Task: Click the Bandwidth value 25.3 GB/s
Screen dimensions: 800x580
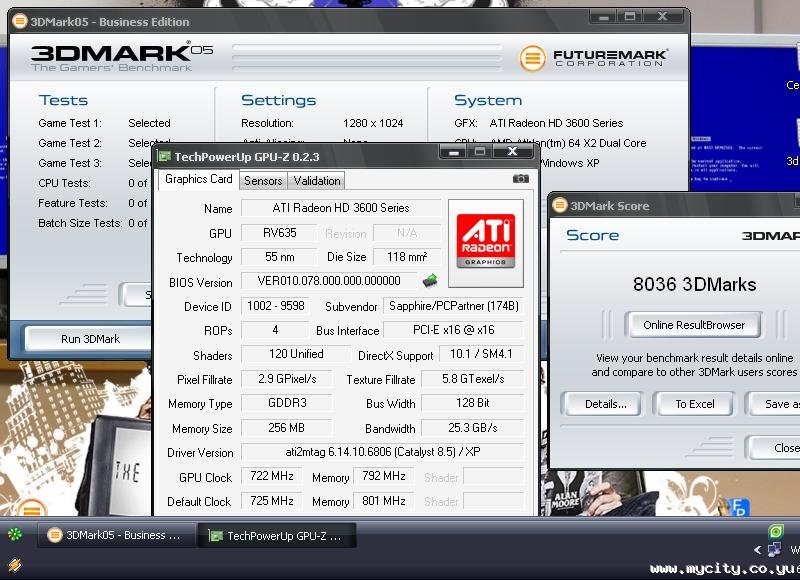Action: coord(473,427)
